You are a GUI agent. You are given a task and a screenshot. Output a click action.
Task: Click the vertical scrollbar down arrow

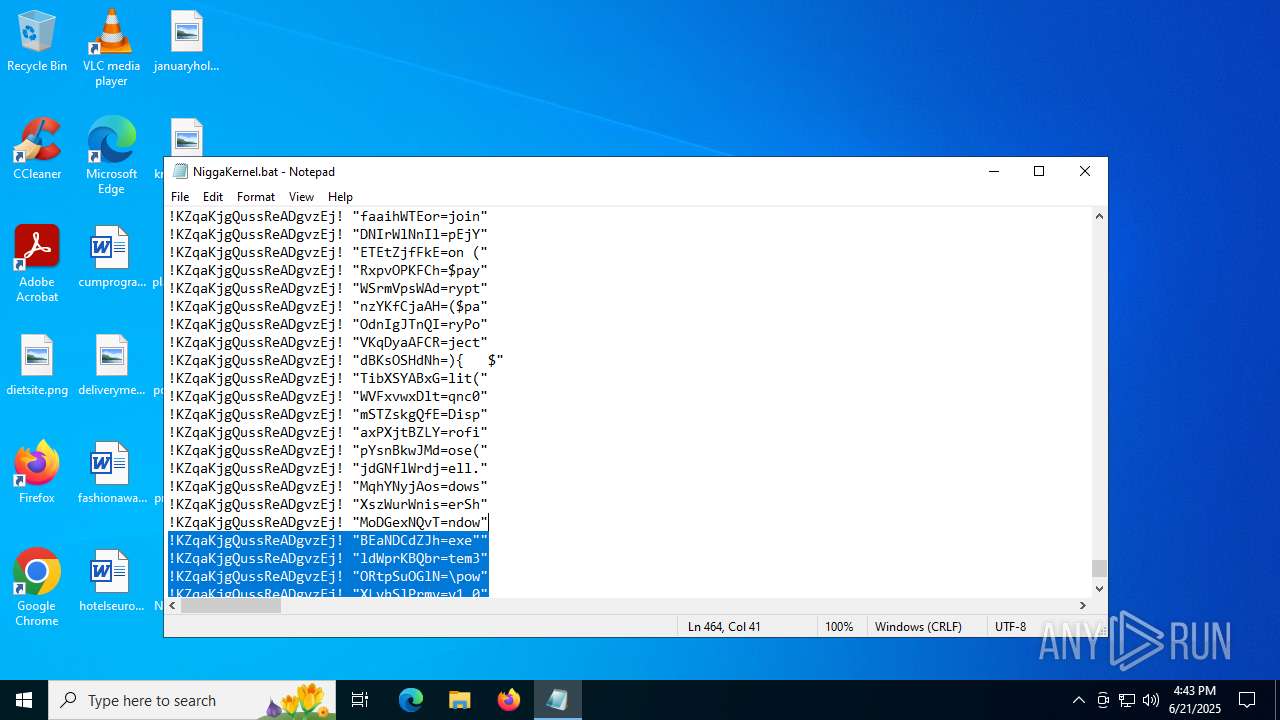pos(1099,588)
